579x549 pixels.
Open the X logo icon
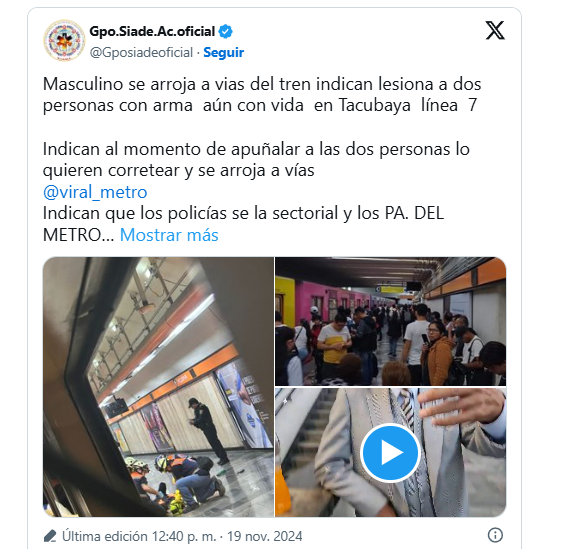[495, 30]
